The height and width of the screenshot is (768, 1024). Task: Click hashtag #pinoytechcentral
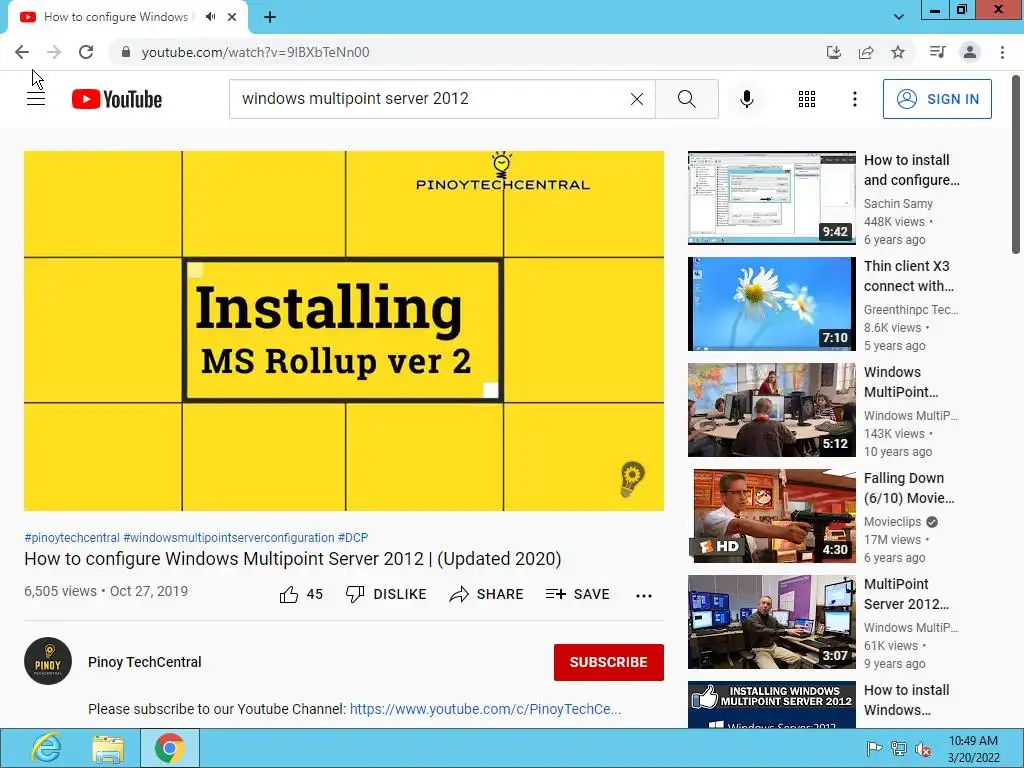72,537
